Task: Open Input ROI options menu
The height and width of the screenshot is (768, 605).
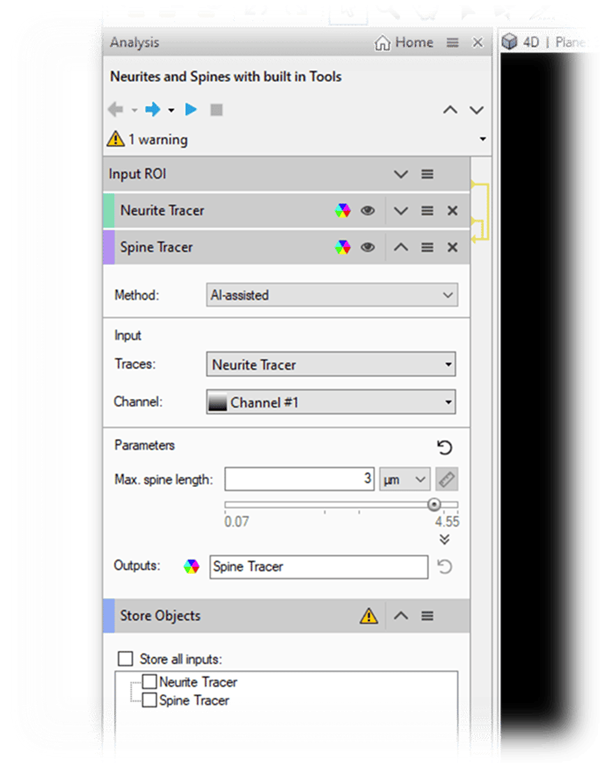Action: (x=427, y=174)
